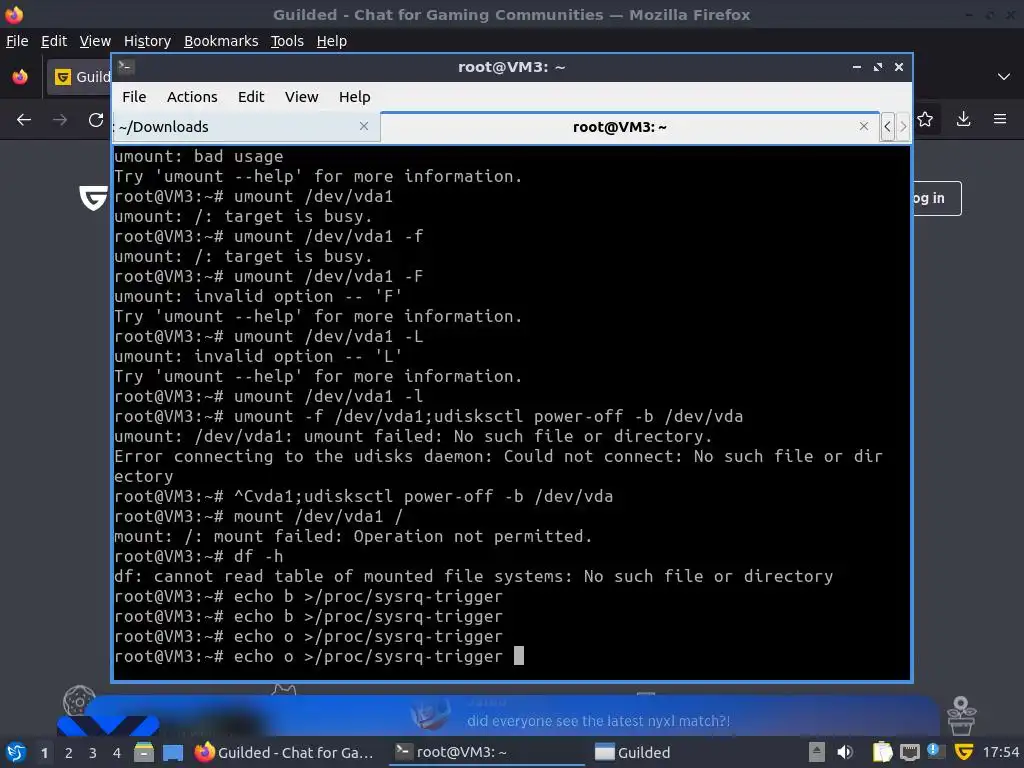The width and height of the screenshot is (1024, 768).
Task: Open the terminal Actions menu
Action: tap(192, 97)
